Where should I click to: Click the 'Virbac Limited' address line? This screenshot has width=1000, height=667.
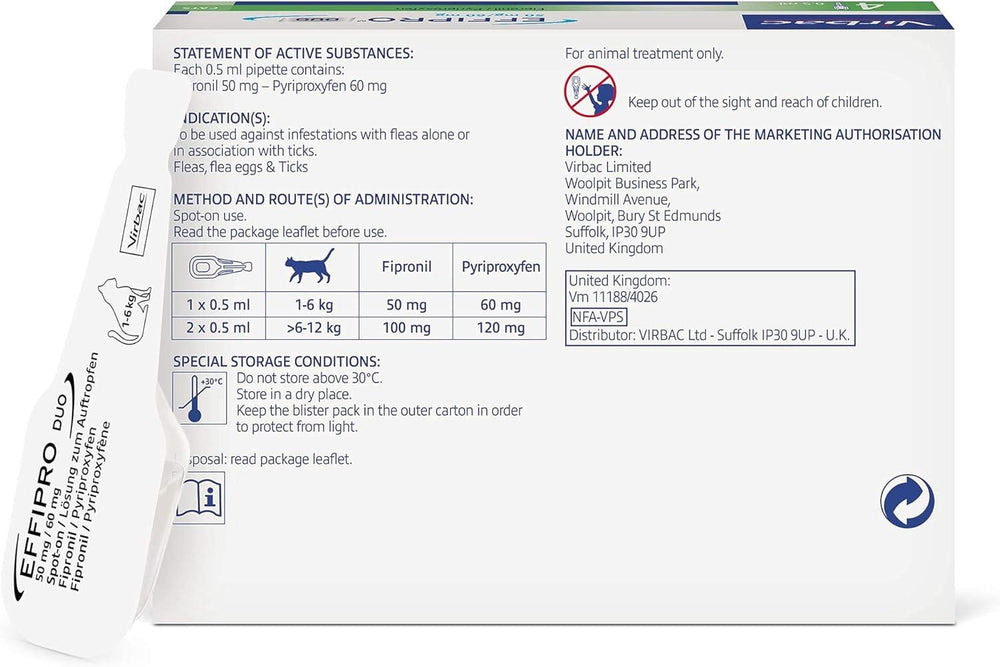(608, 167)
